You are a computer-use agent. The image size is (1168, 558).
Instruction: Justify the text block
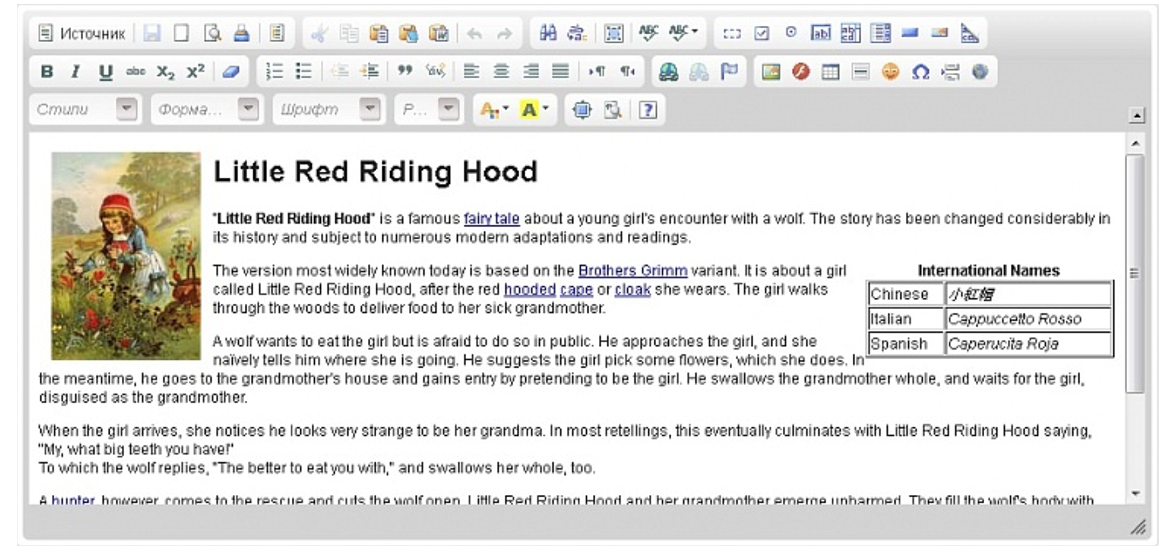pyautogui.click(x=560, y=72)
